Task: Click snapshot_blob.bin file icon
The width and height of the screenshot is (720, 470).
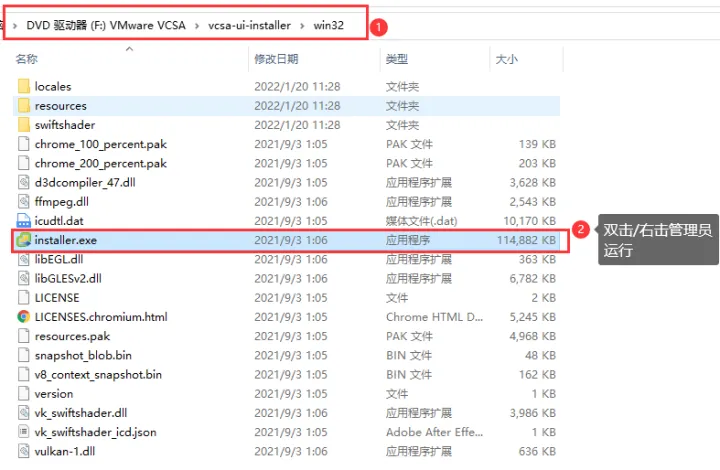Action: [x=23, y=355]
